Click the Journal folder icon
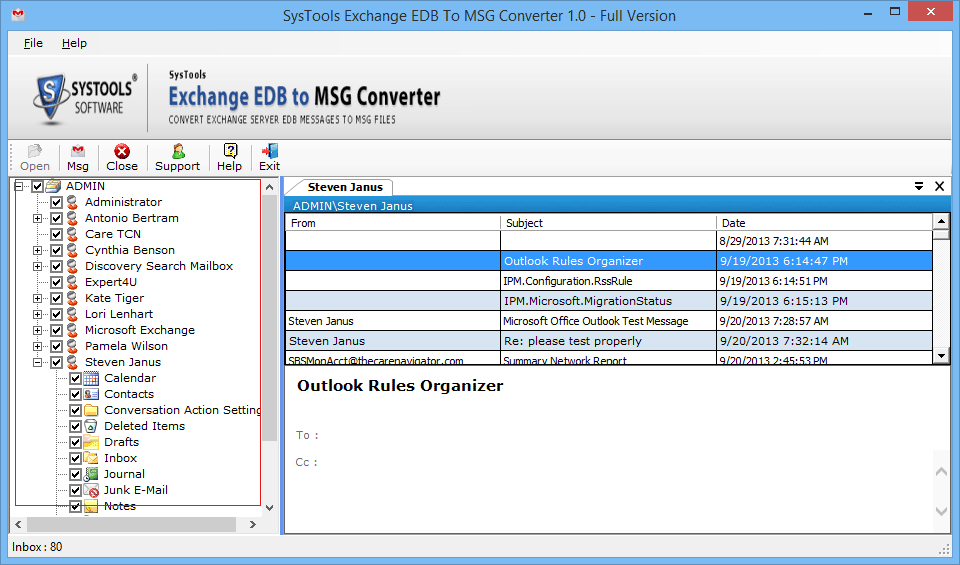The height and width of the screenshot is (565, 960). [x=91, y=474]
